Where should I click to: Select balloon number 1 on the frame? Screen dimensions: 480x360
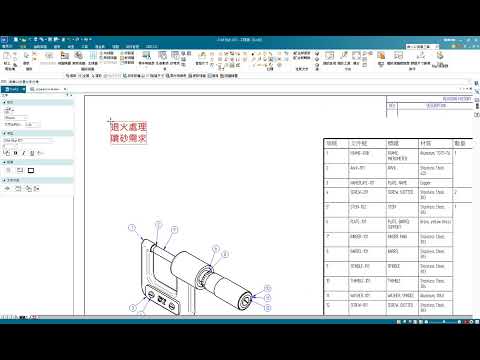[x=132, y=228]
